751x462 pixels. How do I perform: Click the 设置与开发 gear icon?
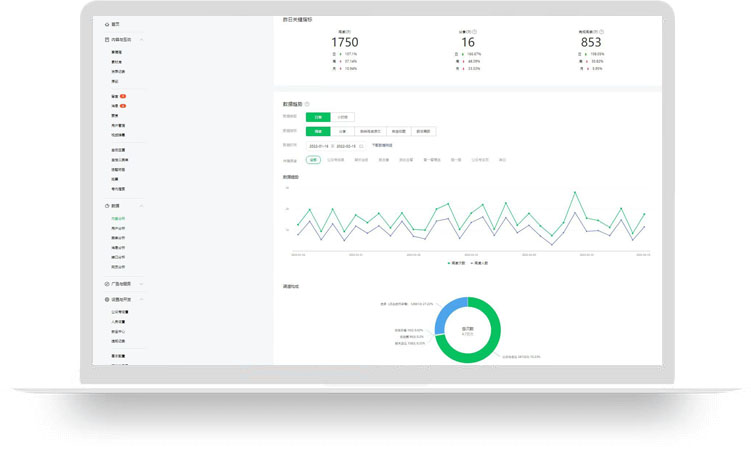tap(106, 299)
